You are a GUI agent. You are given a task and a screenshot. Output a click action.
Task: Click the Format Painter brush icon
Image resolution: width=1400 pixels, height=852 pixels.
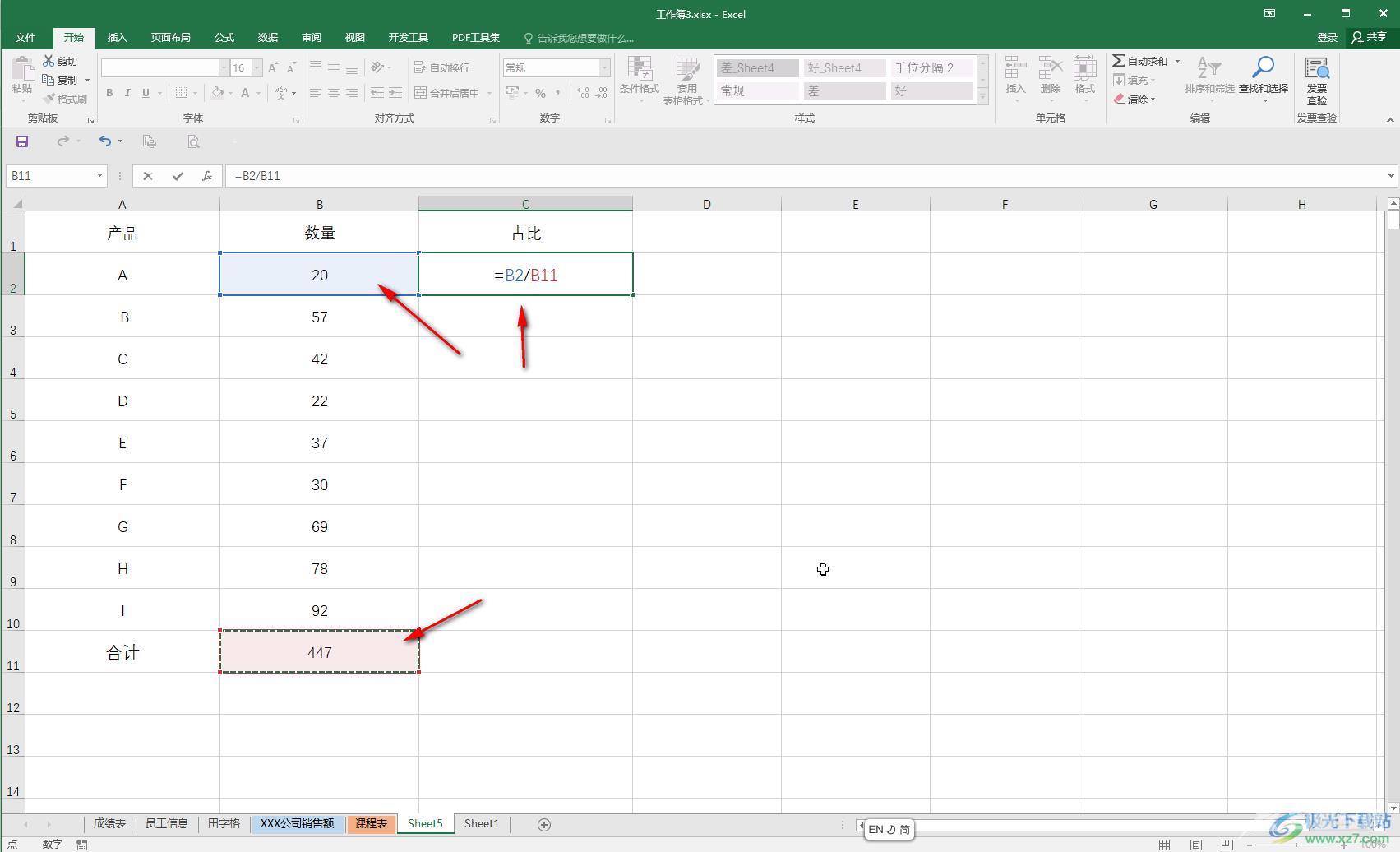point(49,99)
